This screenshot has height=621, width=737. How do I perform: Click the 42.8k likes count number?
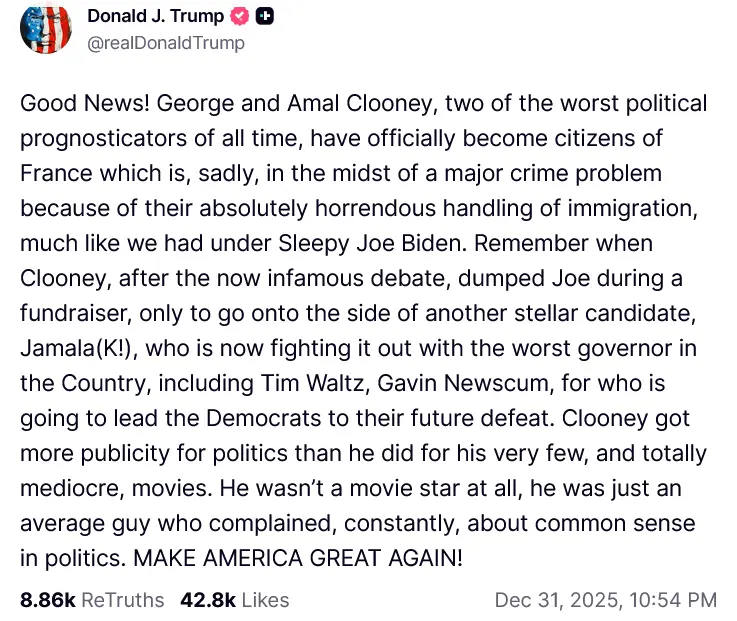[208, 600]
